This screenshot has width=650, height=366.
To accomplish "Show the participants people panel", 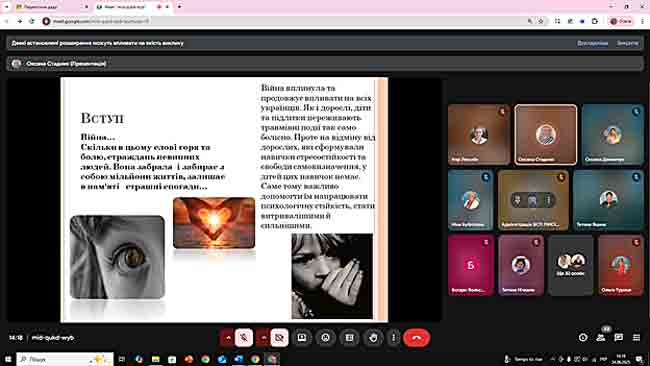I will (601, 338).
